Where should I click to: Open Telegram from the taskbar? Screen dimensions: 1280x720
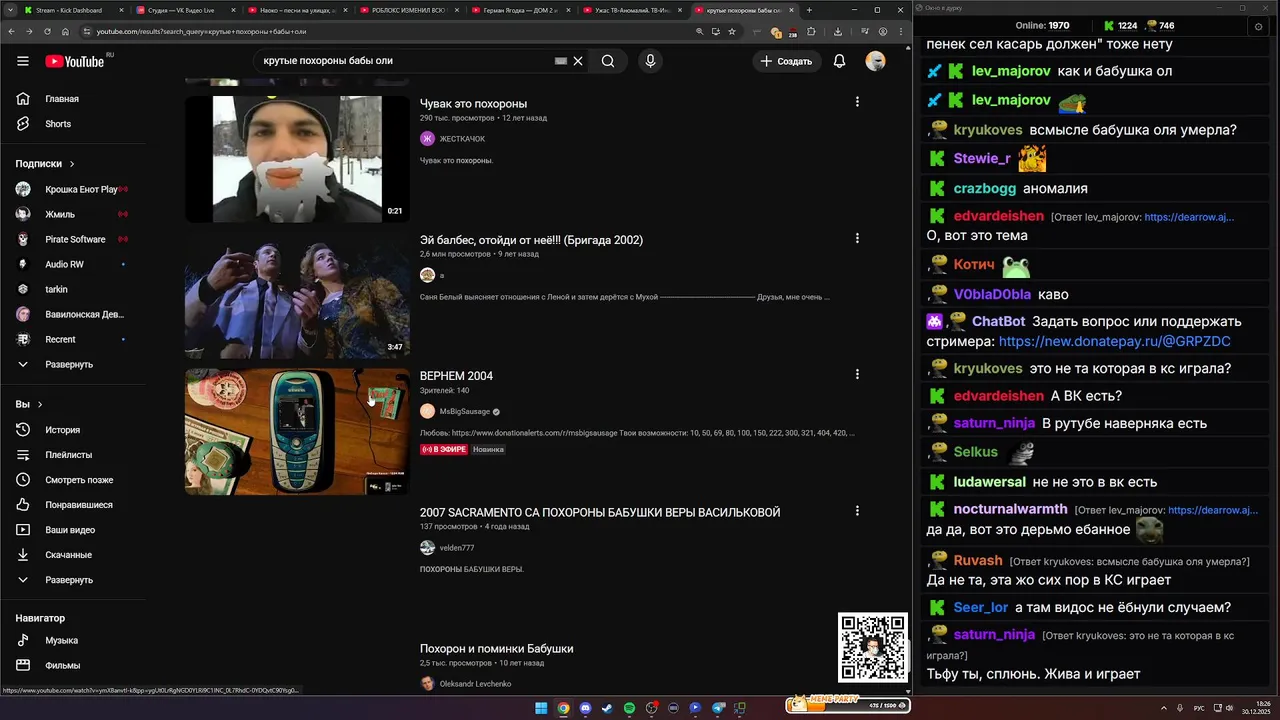coord(717,708)
